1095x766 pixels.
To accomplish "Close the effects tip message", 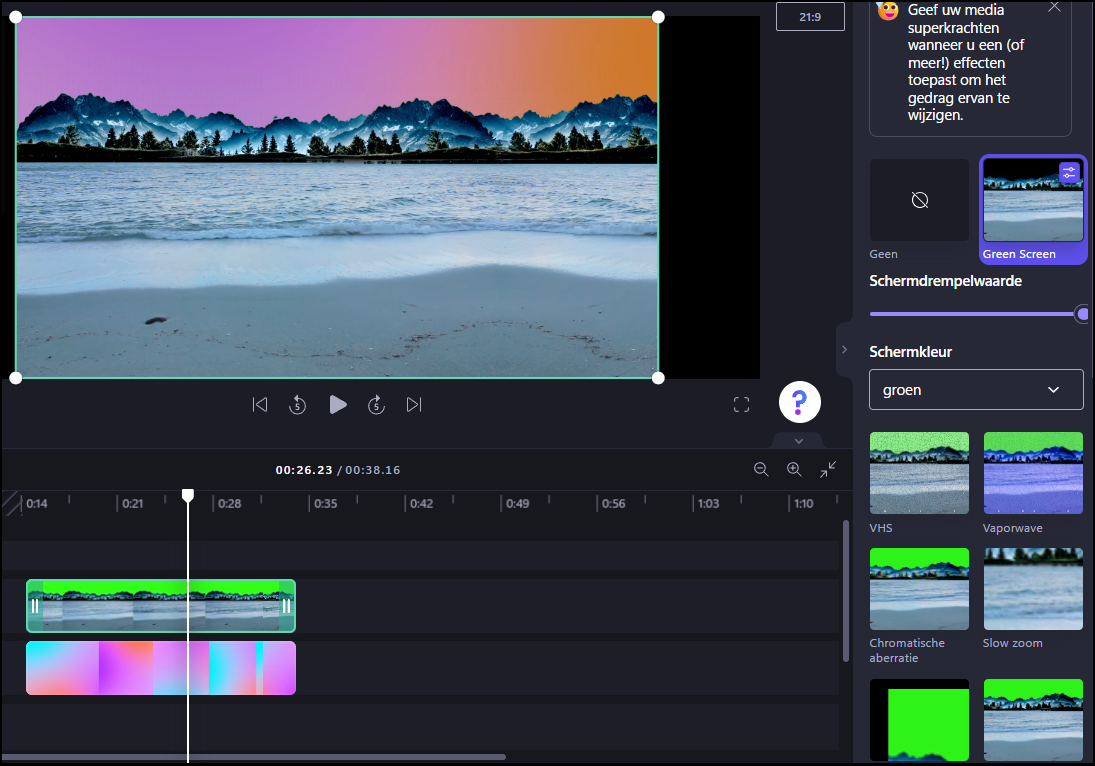I will [1054, 7].
